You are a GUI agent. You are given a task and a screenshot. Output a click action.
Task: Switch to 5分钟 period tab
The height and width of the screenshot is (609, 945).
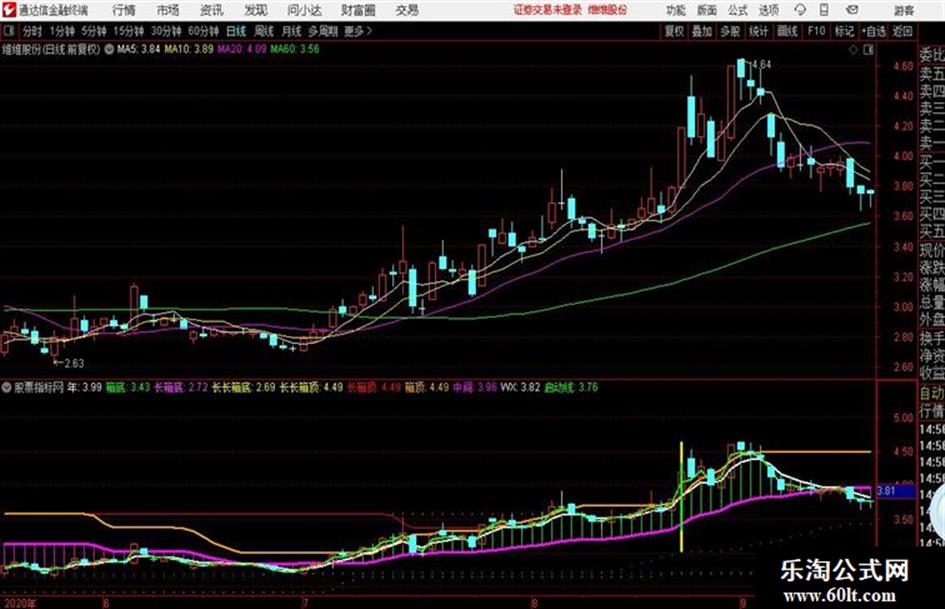(93, 31)
